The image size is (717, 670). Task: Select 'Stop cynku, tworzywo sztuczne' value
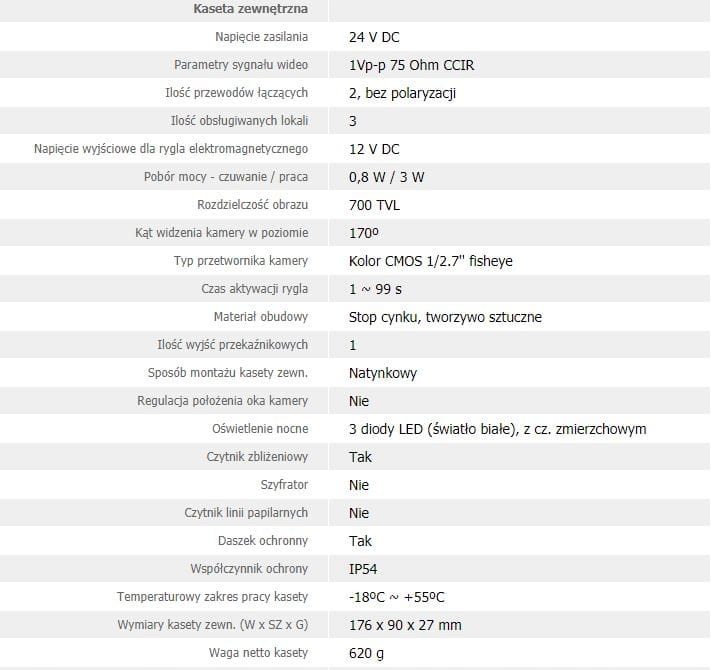point(445,317)
